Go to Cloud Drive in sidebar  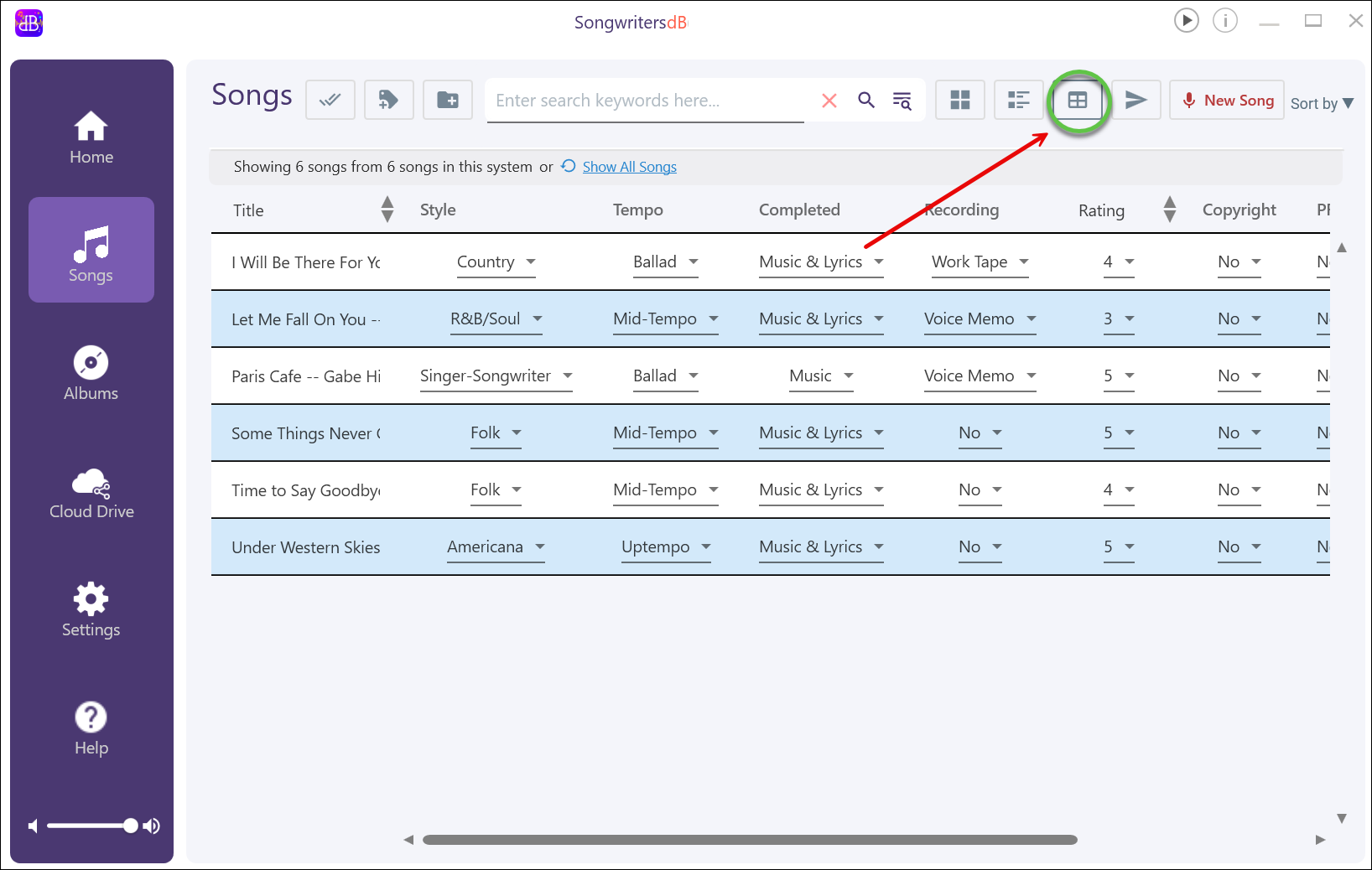coord(91,493)
